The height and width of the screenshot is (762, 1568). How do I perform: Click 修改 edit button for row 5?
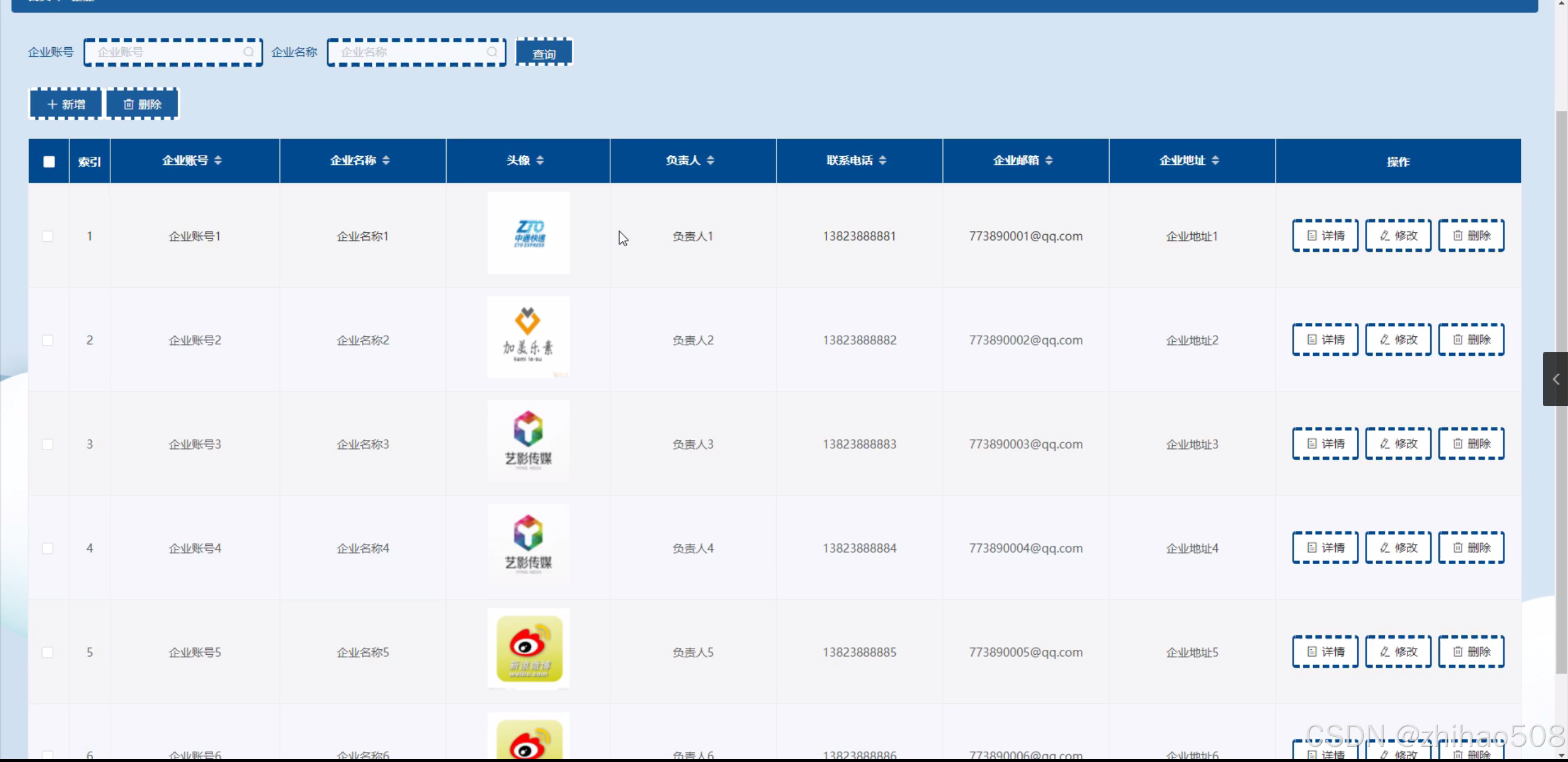pyautogui.click(x=1398, y=652)
